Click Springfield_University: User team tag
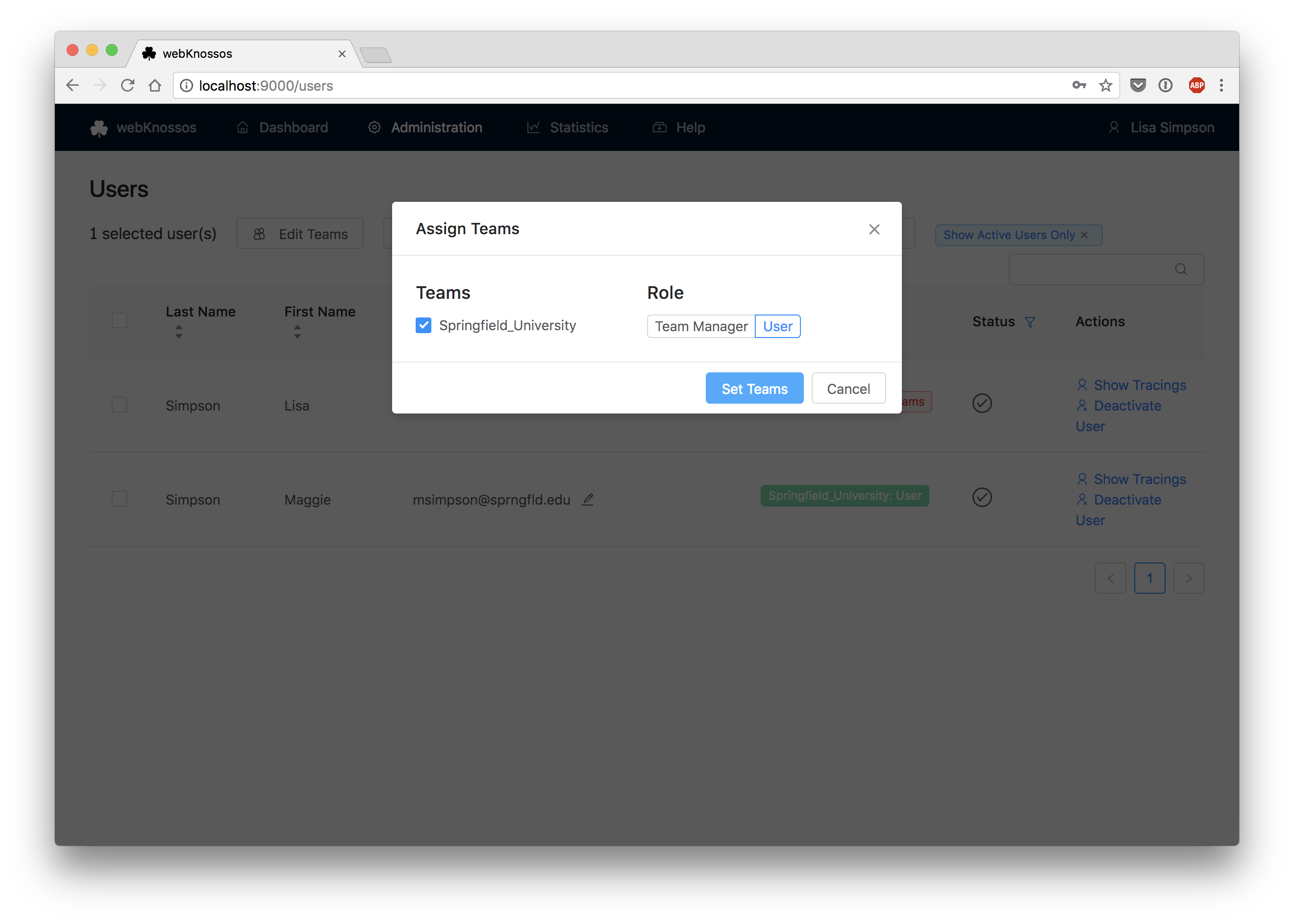 coord(845,496)
